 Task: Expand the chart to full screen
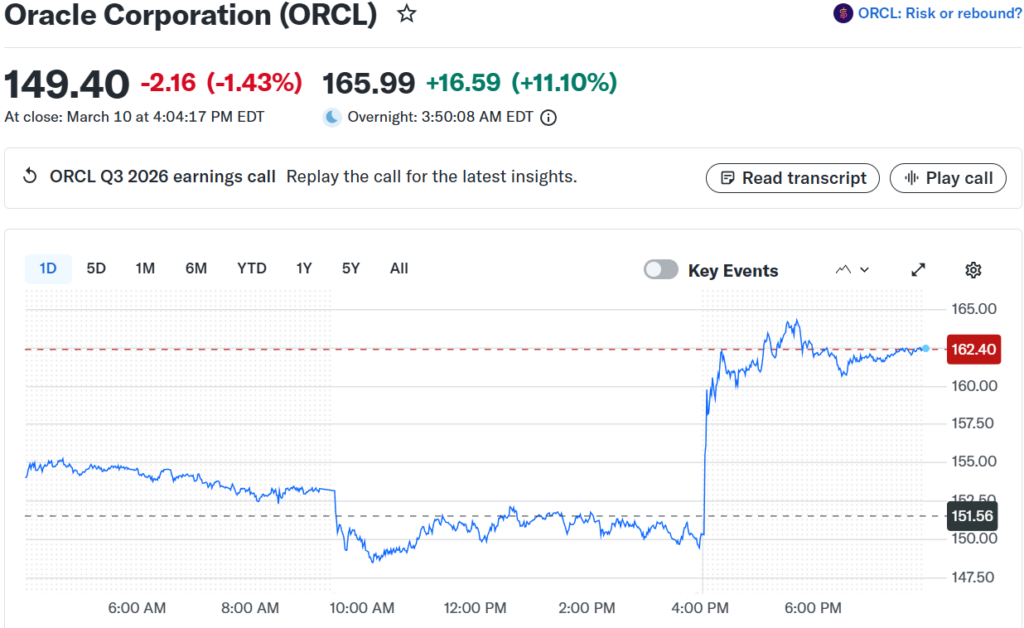click(918, 270)
